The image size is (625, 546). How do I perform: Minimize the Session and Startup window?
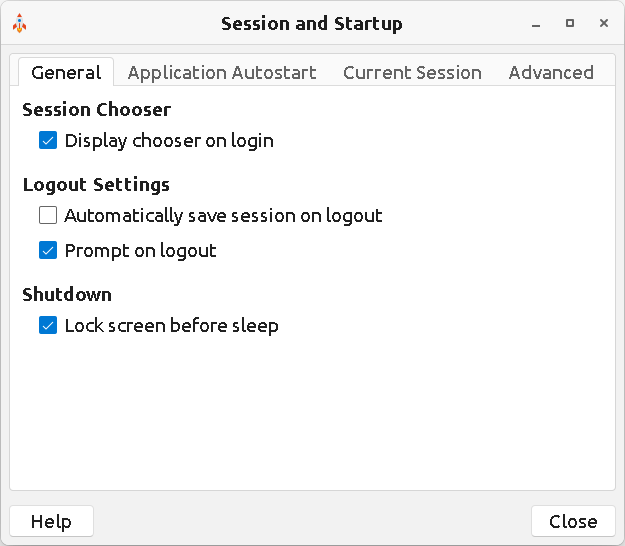[x=537, y=23]
